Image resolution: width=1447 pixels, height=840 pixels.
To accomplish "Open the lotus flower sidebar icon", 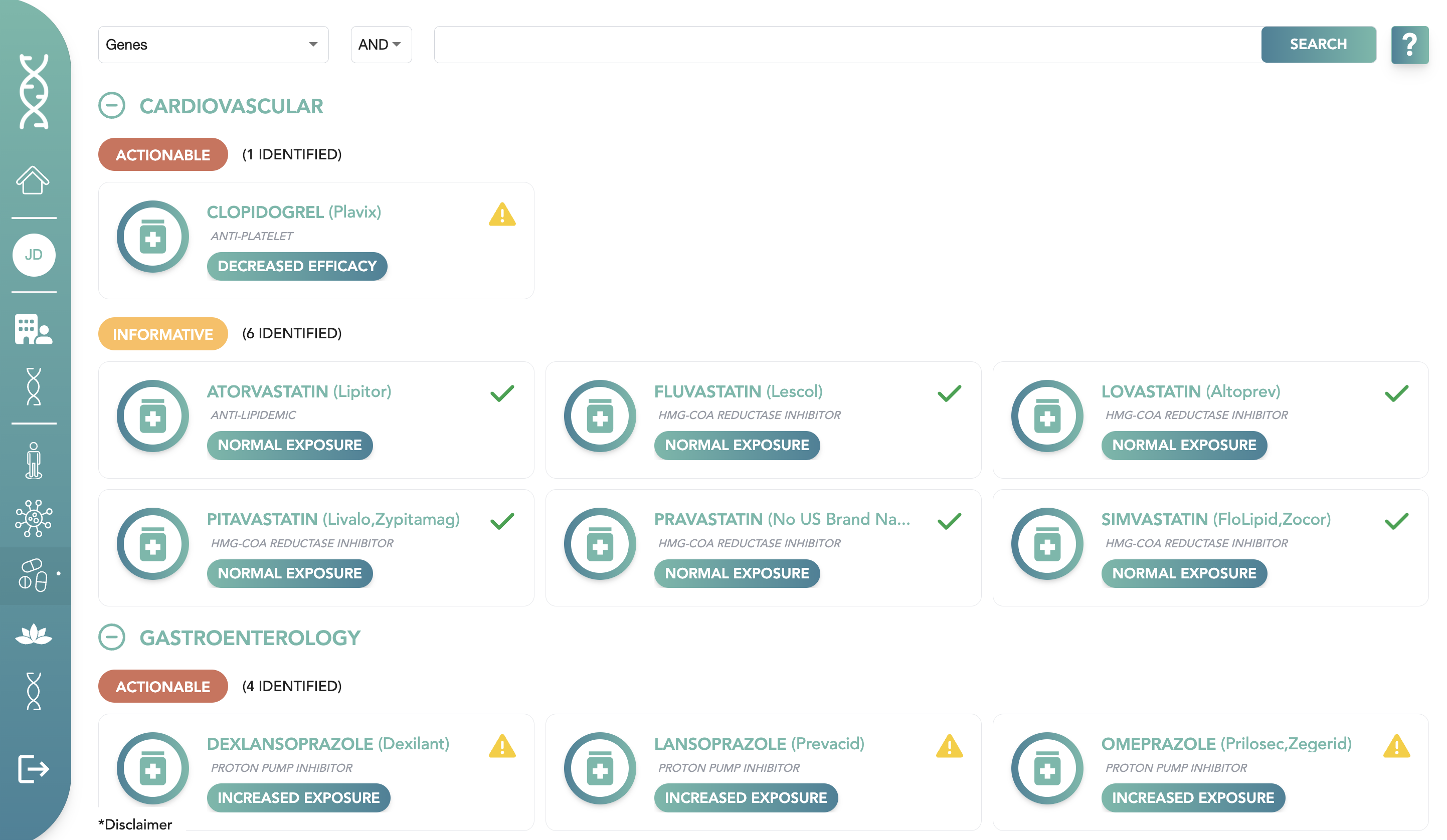I will [x=33, y=635].
